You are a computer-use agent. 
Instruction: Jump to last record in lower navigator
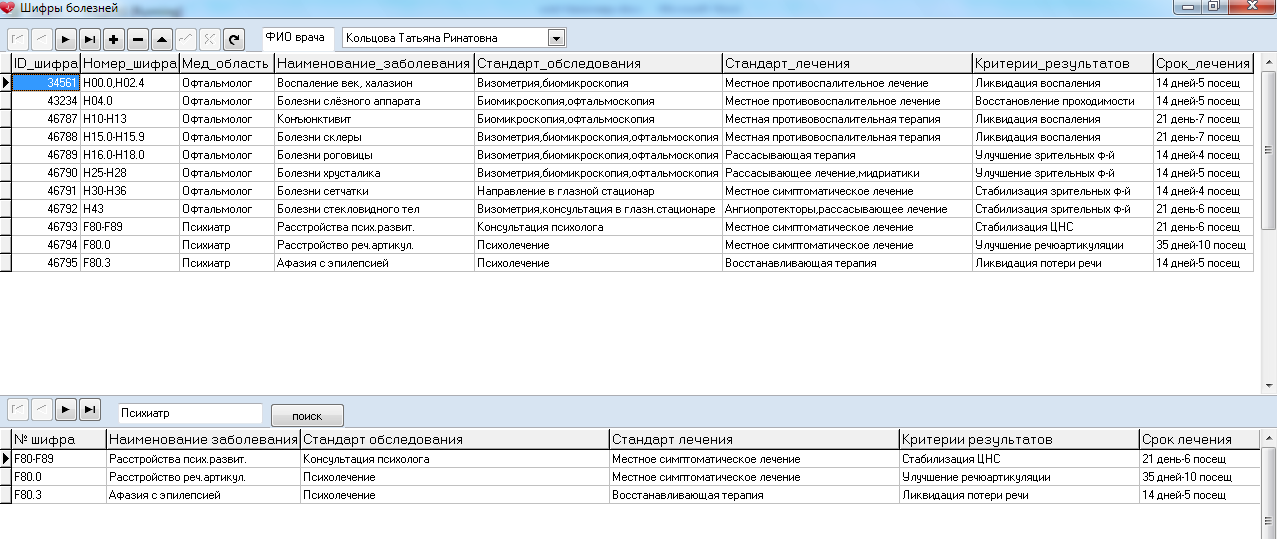tap(90, 409)
